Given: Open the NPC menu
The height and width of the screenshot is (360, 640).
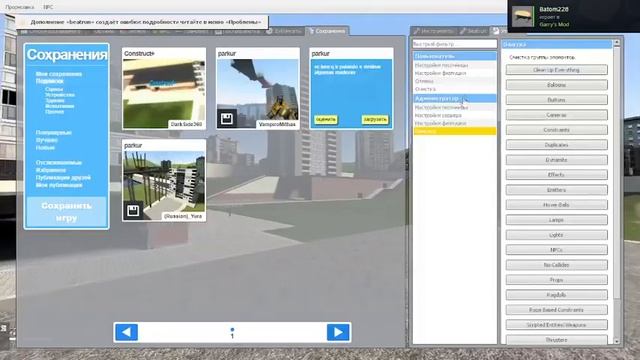Looking at the screenshot, I should click(48, 7).
